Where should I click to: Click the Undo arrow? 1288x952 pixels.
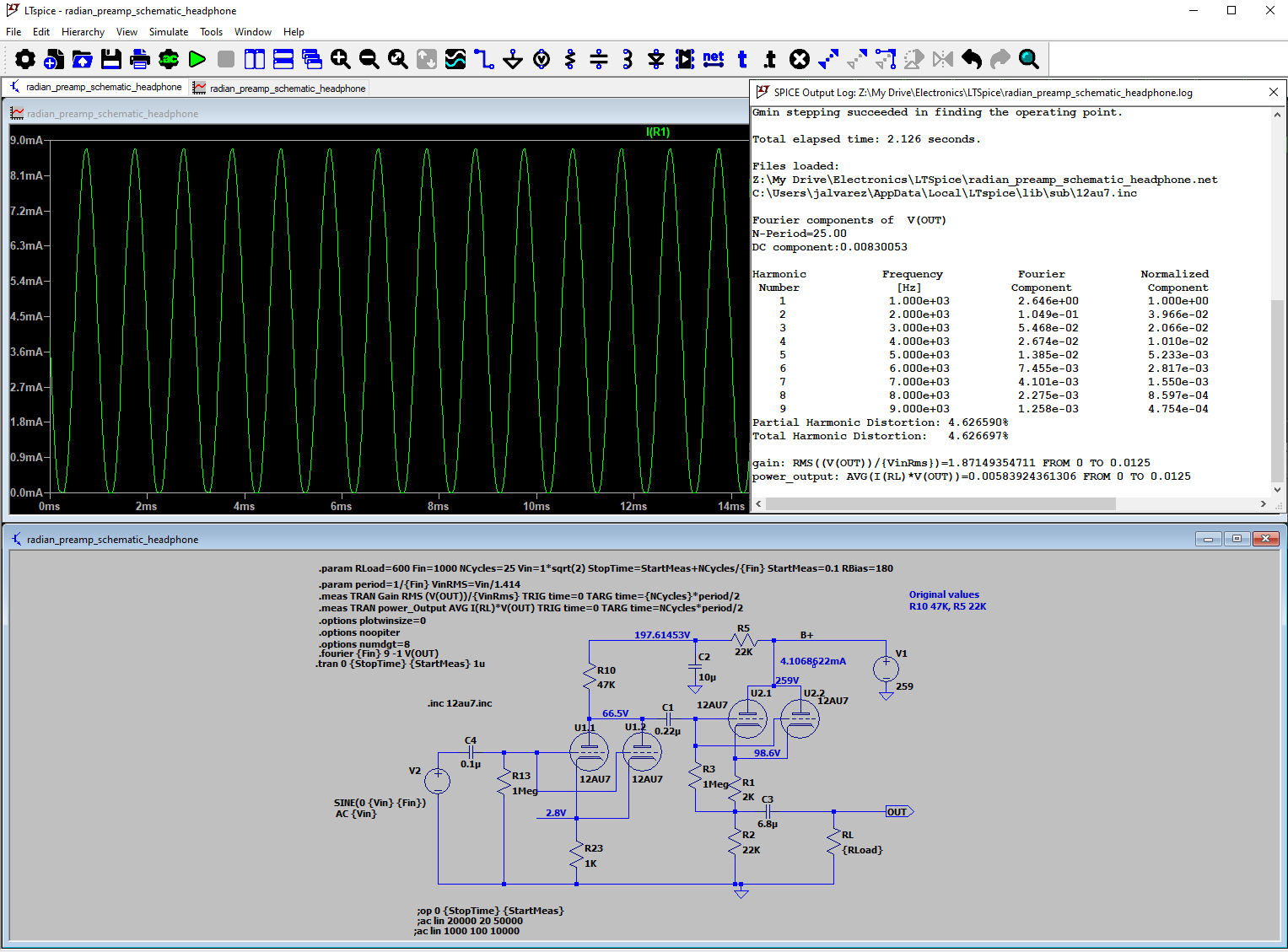[x=972, y=59]
